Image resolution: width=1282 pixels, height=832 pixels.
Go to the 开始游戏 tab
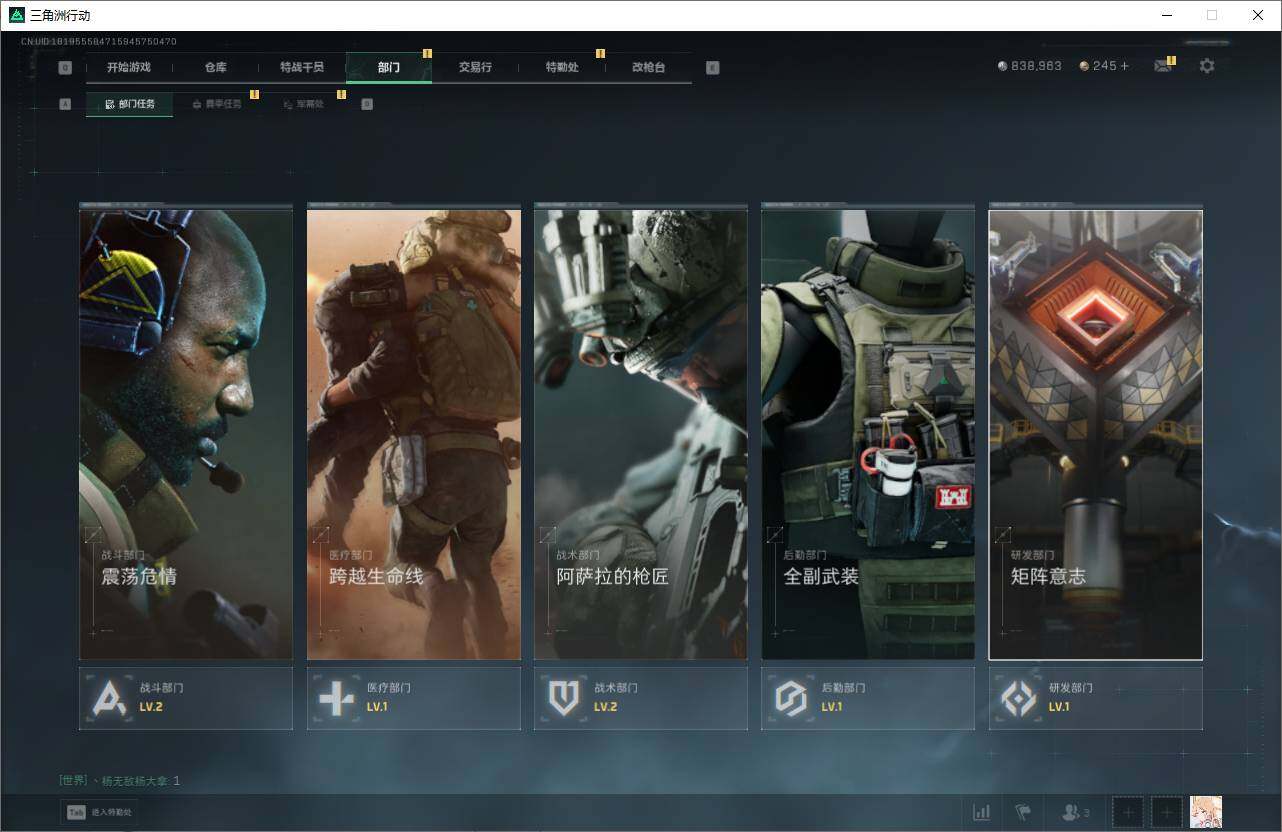pyautogui.click(x=129, y=67)
